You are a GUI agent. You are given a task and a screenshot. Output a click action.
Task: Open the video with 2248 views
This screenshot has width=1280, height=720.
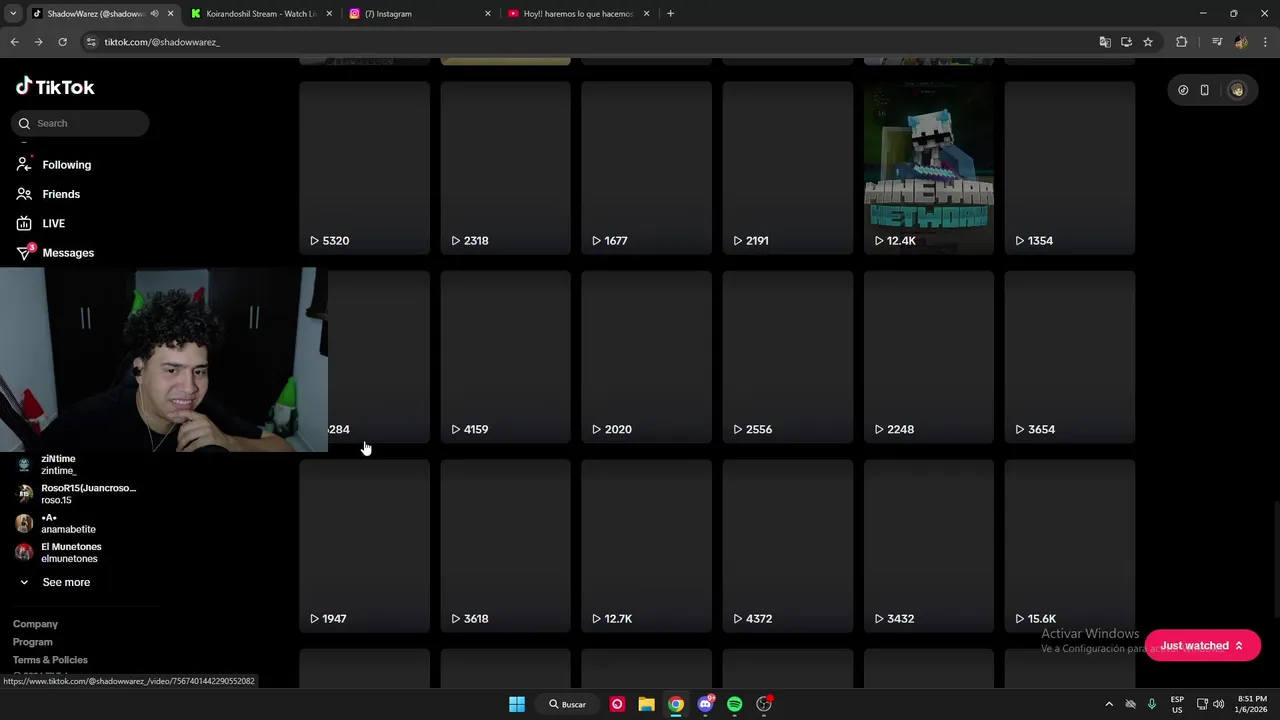point(928,356)
